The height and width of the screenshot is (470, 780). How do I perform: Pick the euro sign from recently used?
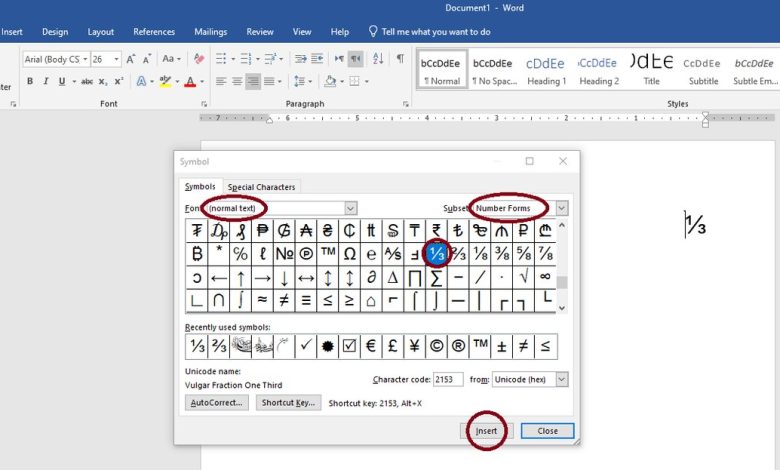(371, 346)
